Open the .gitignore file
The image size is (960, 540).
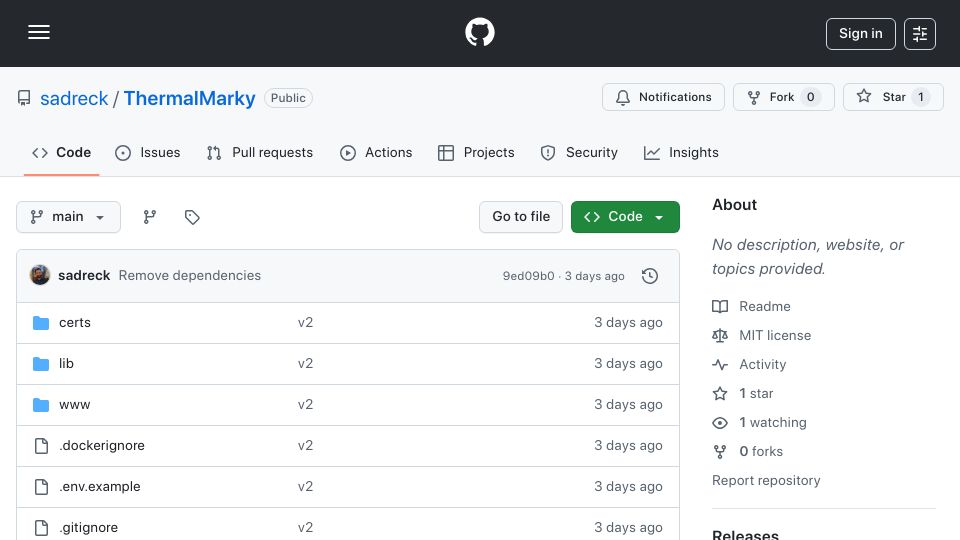pyautogui.click(x=89, y=528)
